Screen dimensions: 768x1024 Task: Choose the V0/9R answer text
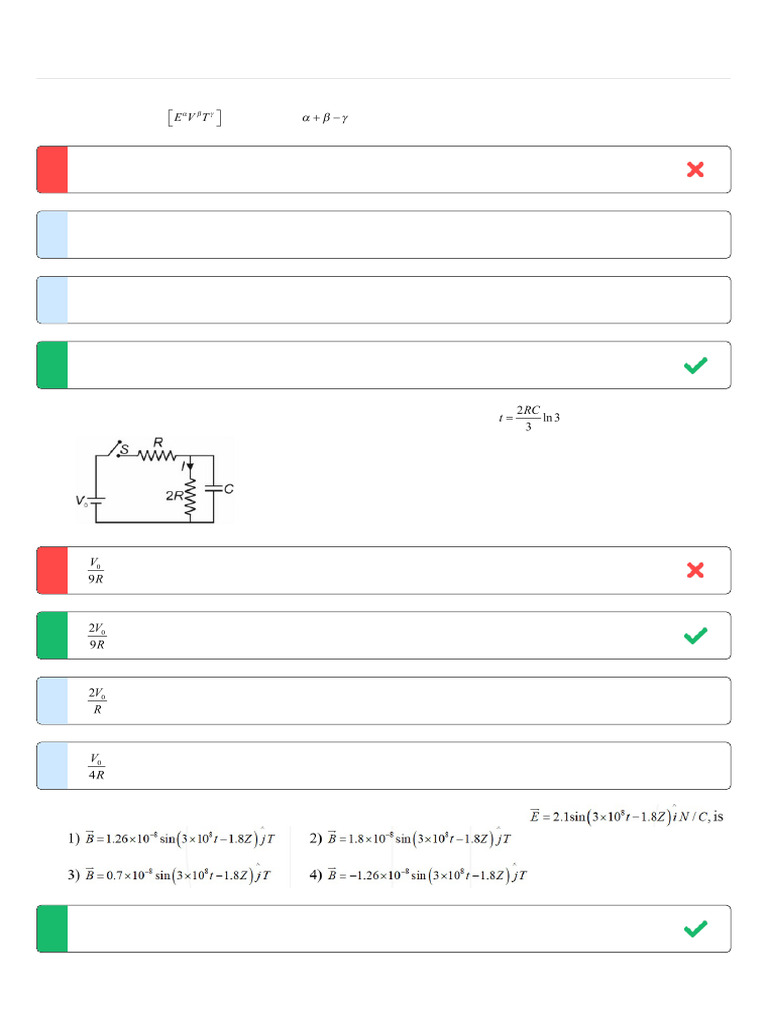[96, 570]
